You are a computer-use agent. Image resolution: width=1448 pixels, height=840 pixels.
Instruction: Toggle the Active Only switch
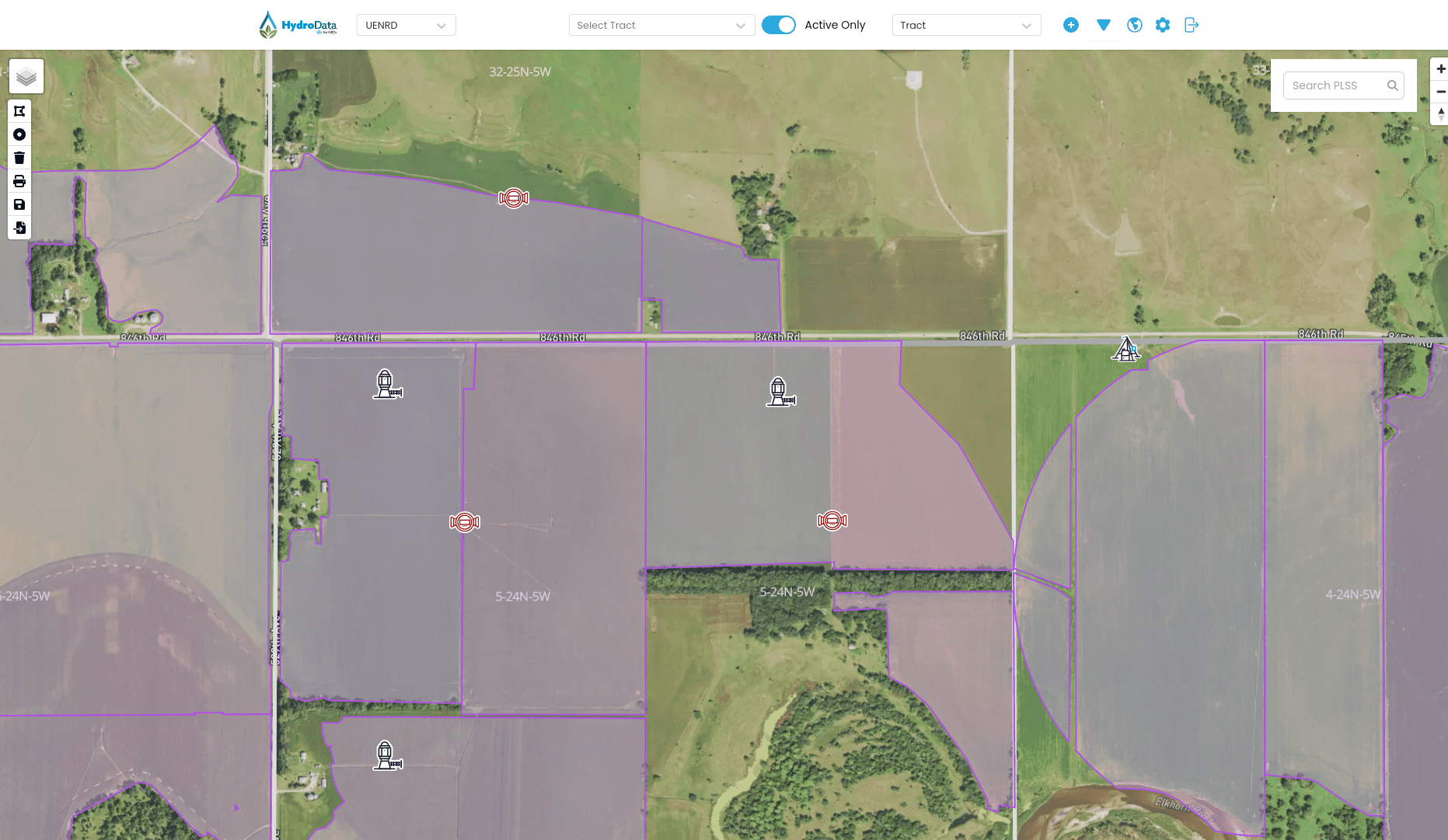click(778, 25)
